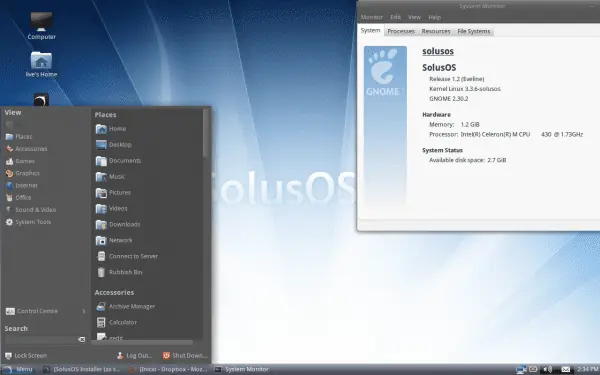Click the network tray icon

coord(521,369)
